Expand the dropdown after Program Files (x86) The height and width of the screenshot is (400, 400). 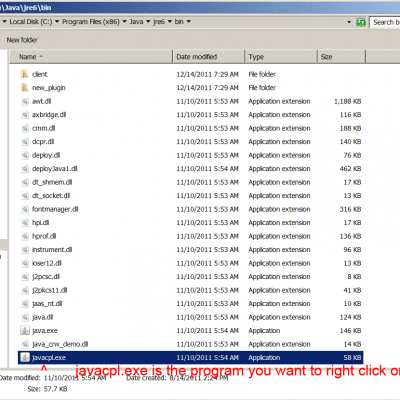124,22
